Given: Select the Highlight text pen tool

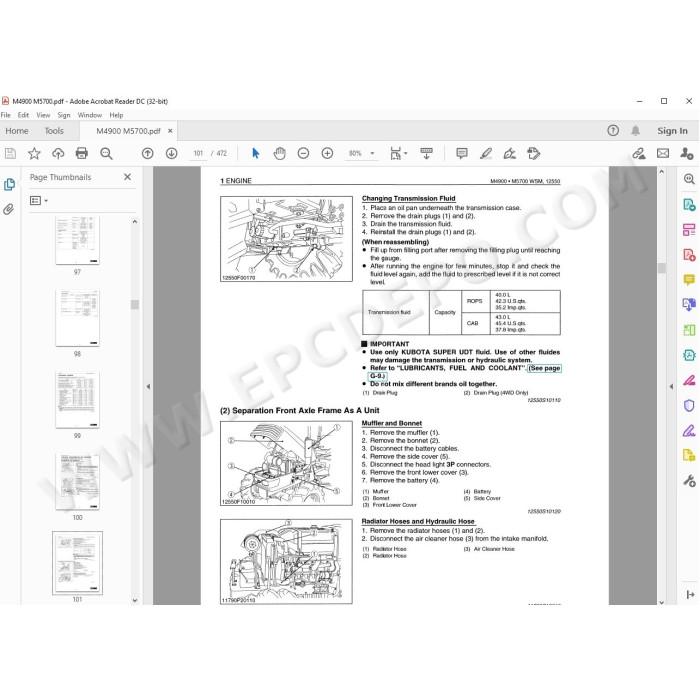Looking at the screenshot, I should click(486, 154).
